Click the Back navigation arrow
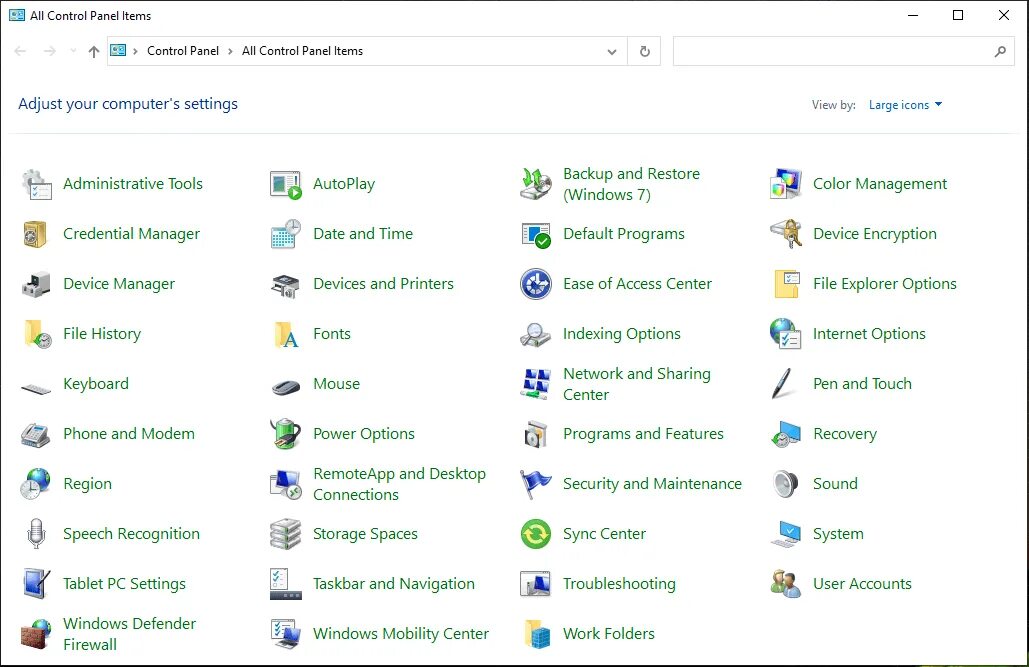Viewport: 1029px width, 667px height. click(20, 51)
